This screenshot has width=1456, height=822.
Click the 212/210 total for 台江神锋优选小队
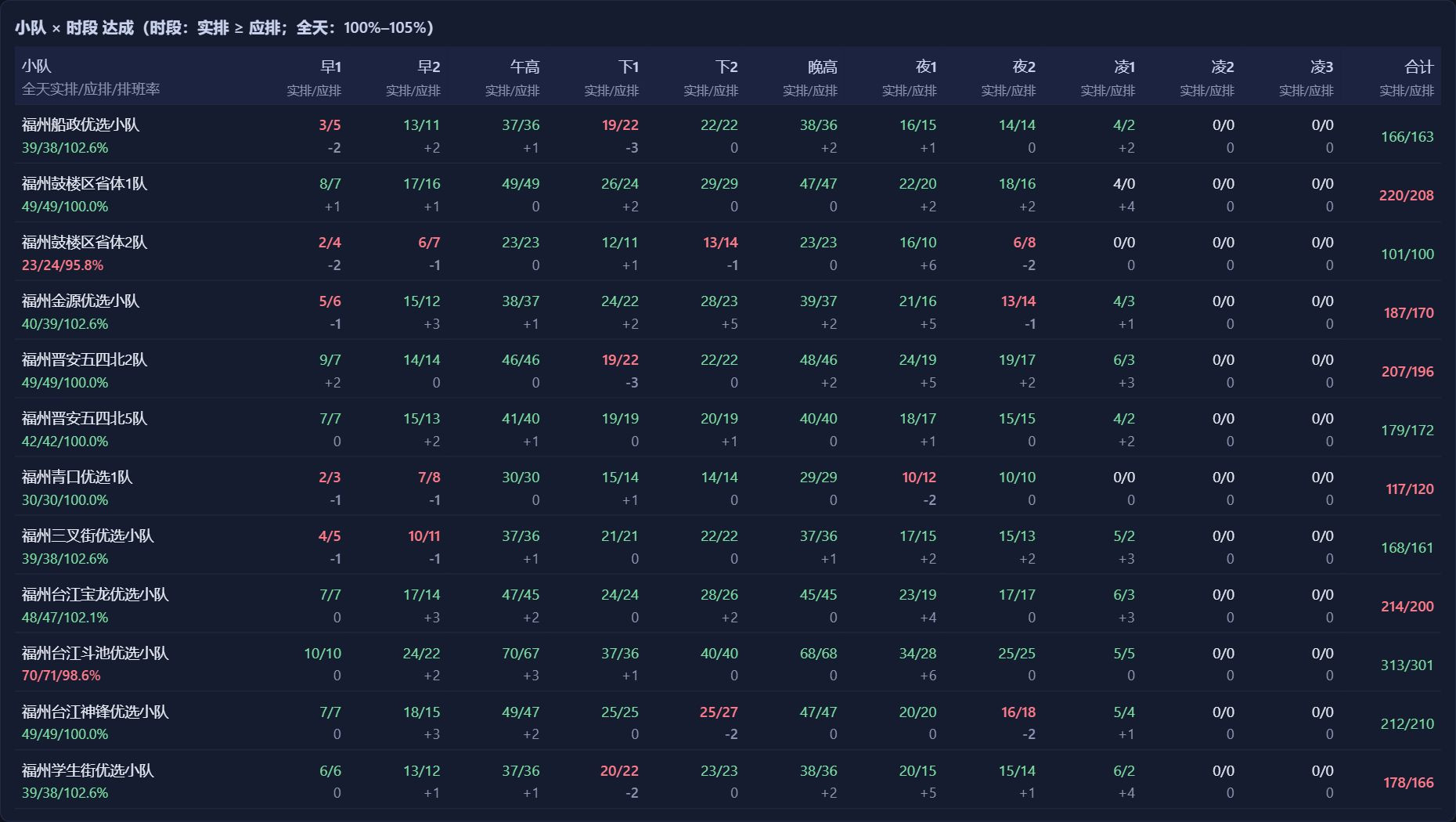(x=1407, y=724)
